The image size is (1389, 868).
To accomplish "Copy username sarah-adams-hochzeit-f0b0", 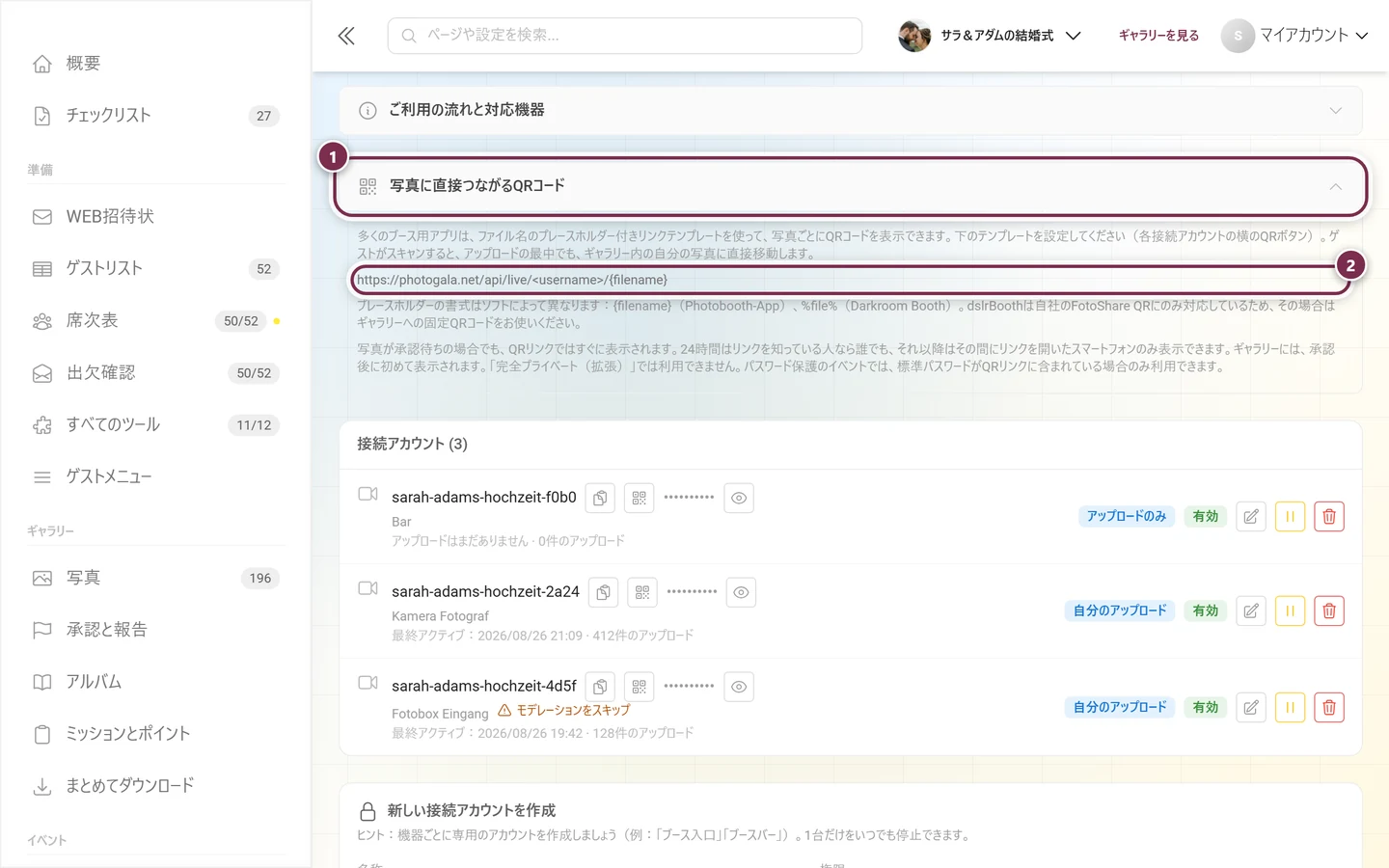I will (x=600, y=498).
